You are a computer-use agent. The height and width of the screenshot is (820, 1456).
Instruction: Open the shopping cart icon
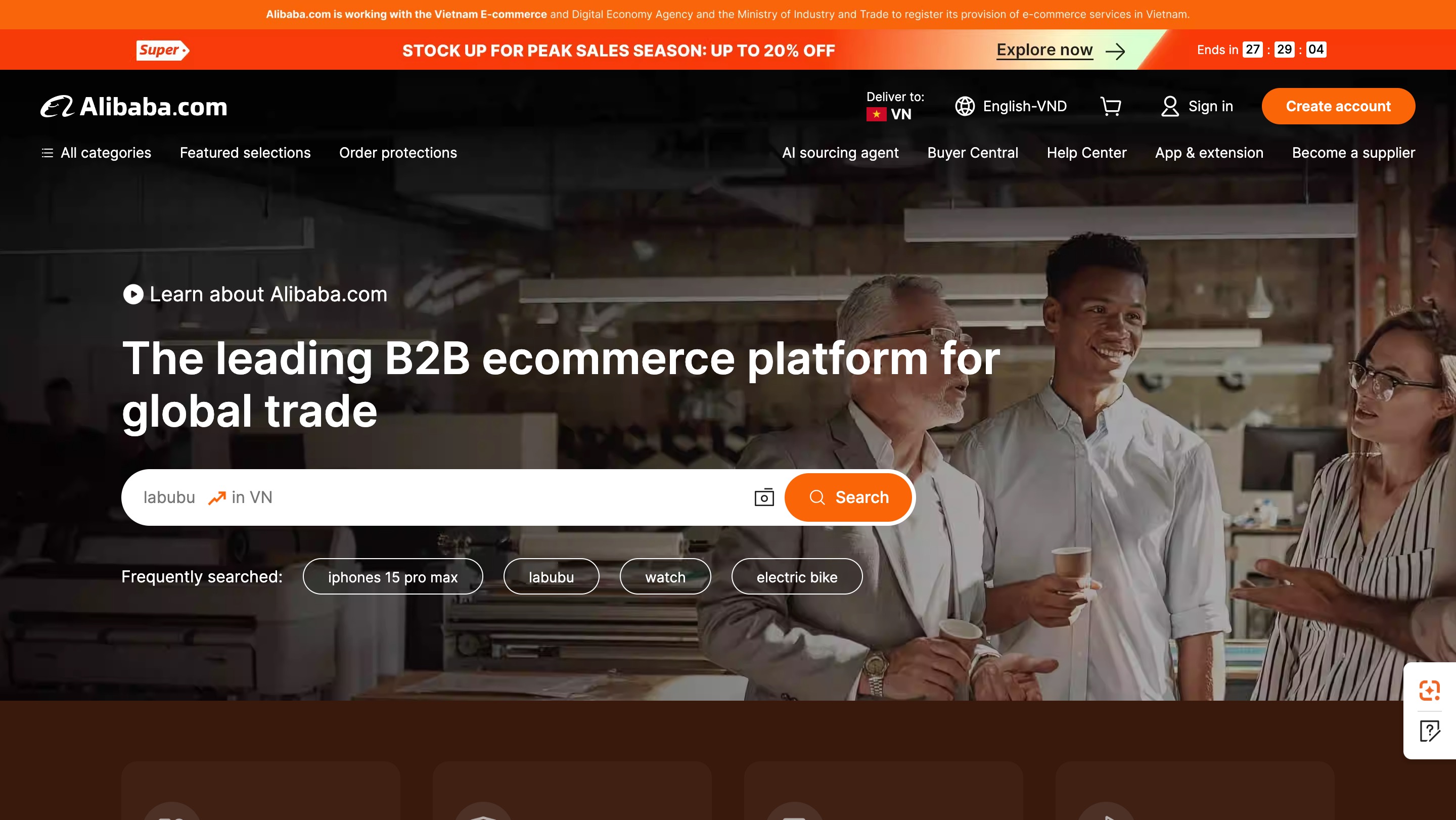click(1111, 106)
